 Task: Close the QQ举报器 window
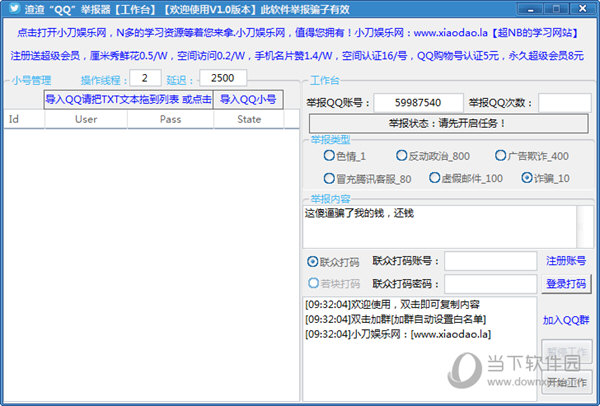coord(582,8)
